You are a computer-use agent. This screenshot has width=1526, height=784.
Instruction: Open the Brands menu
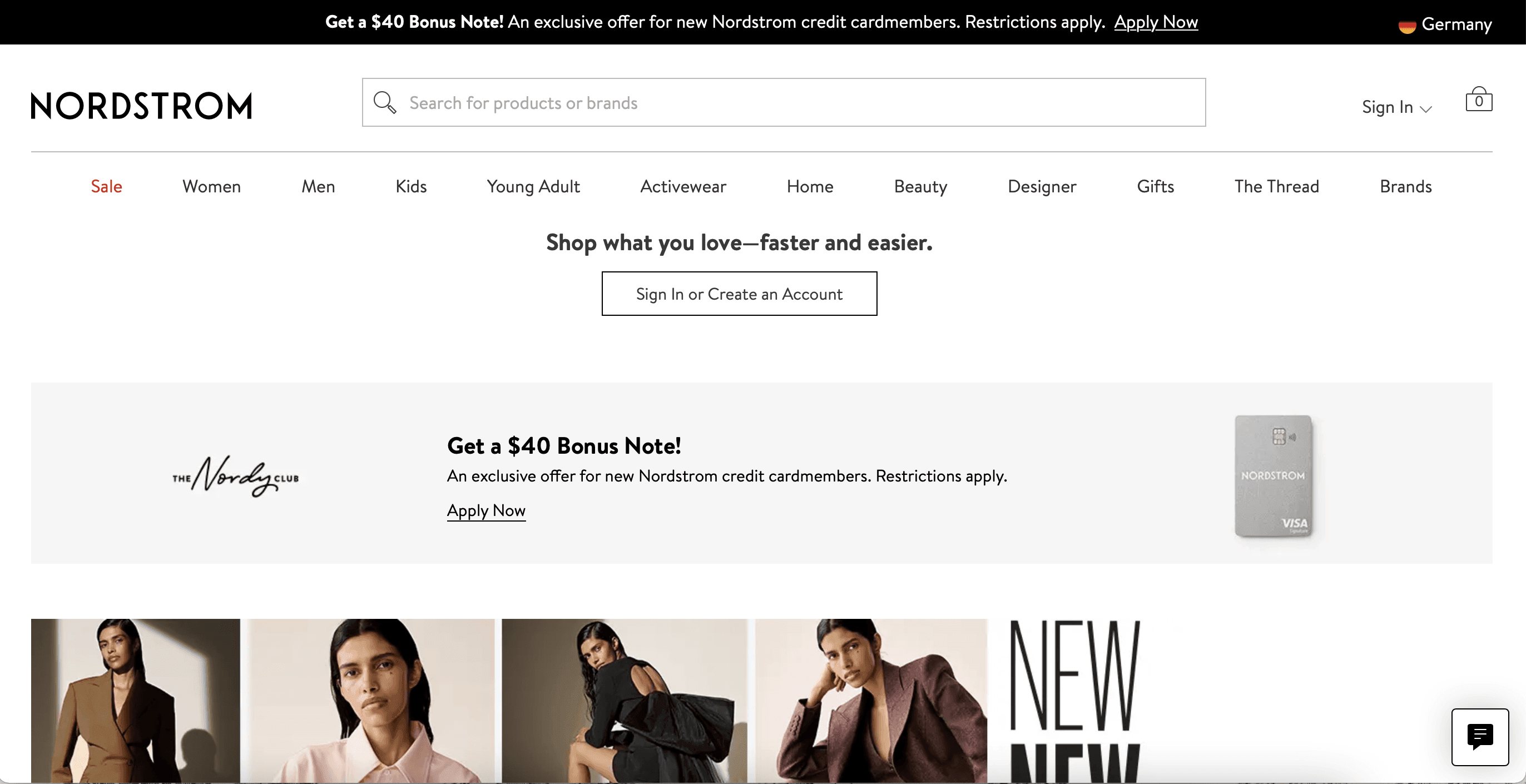click(x=1406, y=186)
